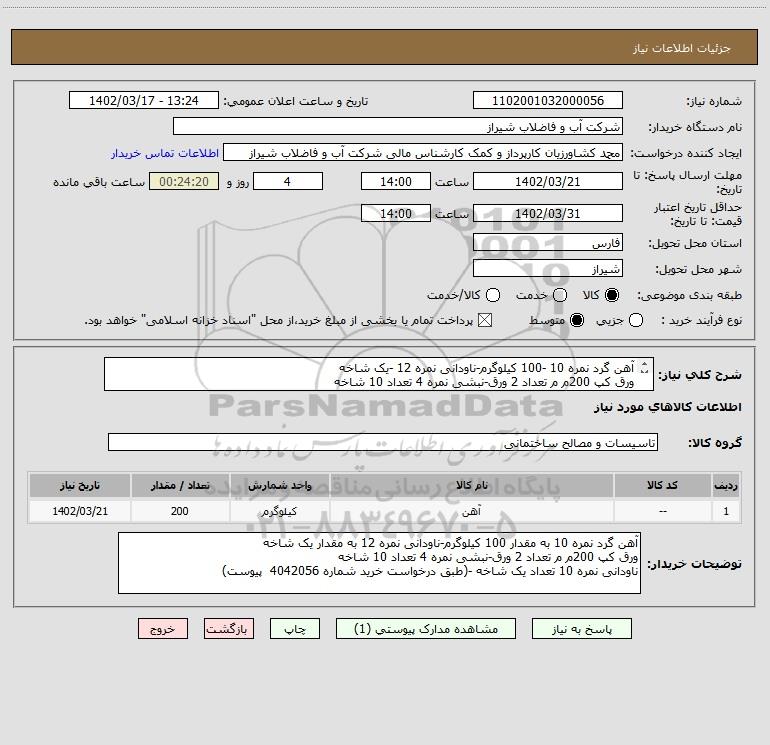This screenshot has height=745, width=770.
Task: Toggle the اسناد خزانه اسلامی payment checkbox
Action: point(485,320)
